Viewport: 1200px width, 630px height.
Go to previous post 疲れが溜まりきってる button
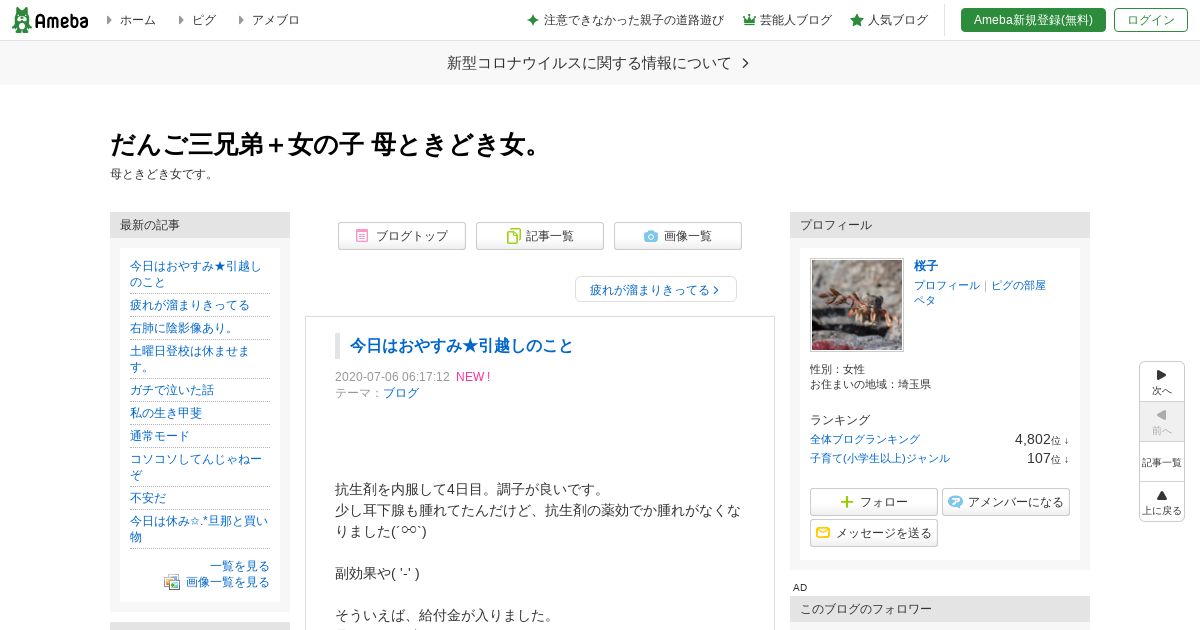pyautogui.click(x=656, y=289)
